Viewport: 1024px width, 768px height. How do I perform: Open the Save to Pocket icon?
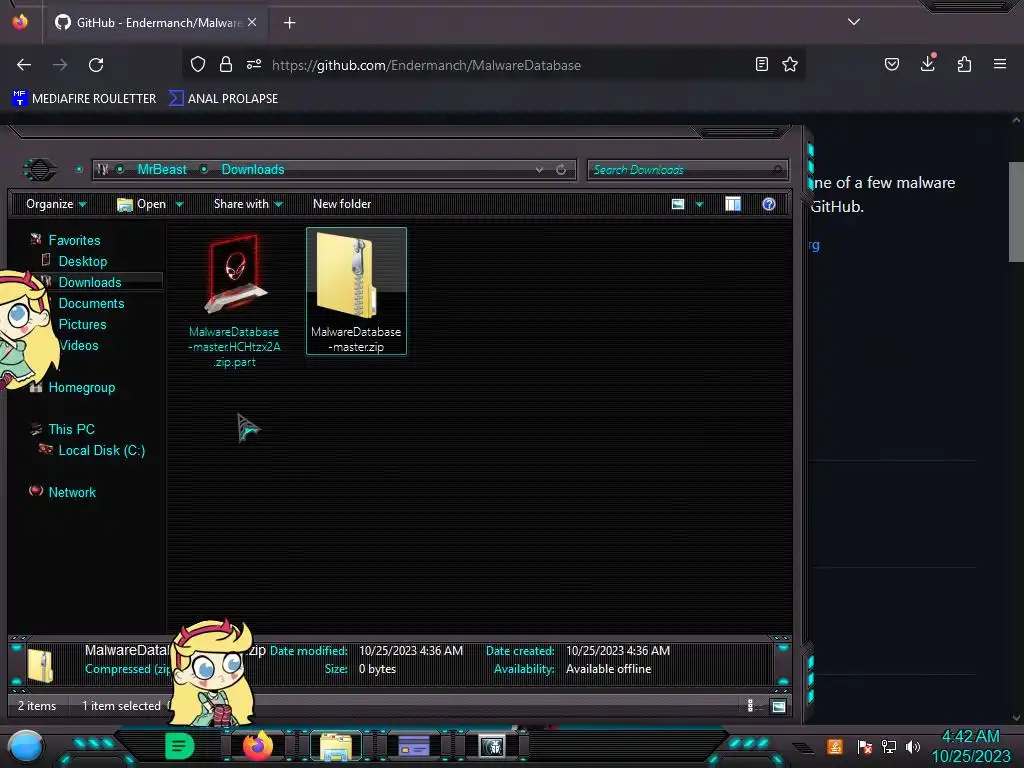tap(892, 64)
